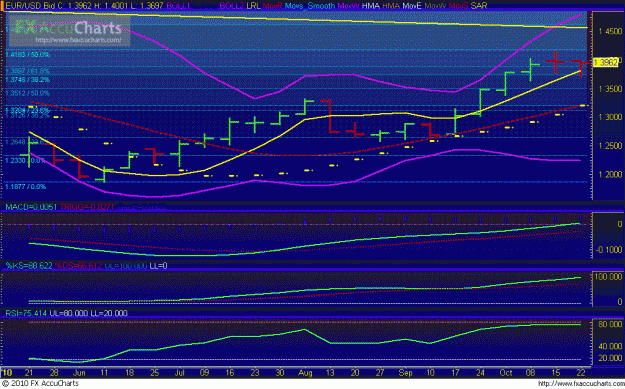This screenshot has width=625, height=389.
Task: Select the SAR indicator label
Action: (x=478, y=6)
